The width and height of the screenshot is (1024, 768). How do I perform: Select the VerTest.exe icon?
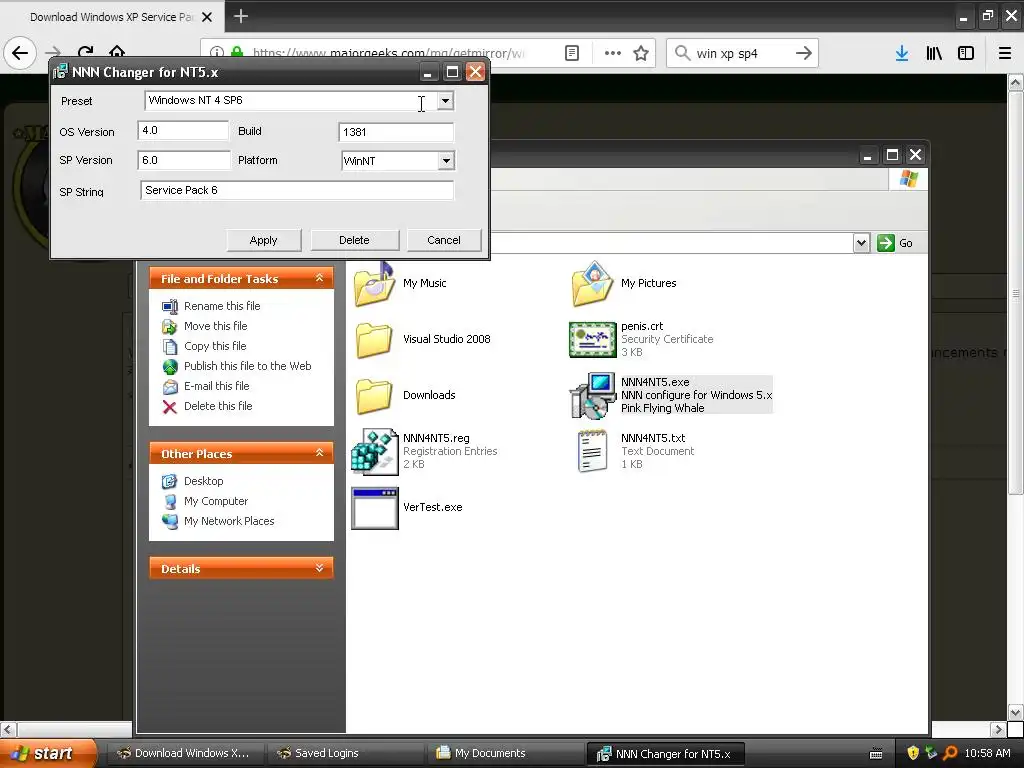click(x=375, y=508)
